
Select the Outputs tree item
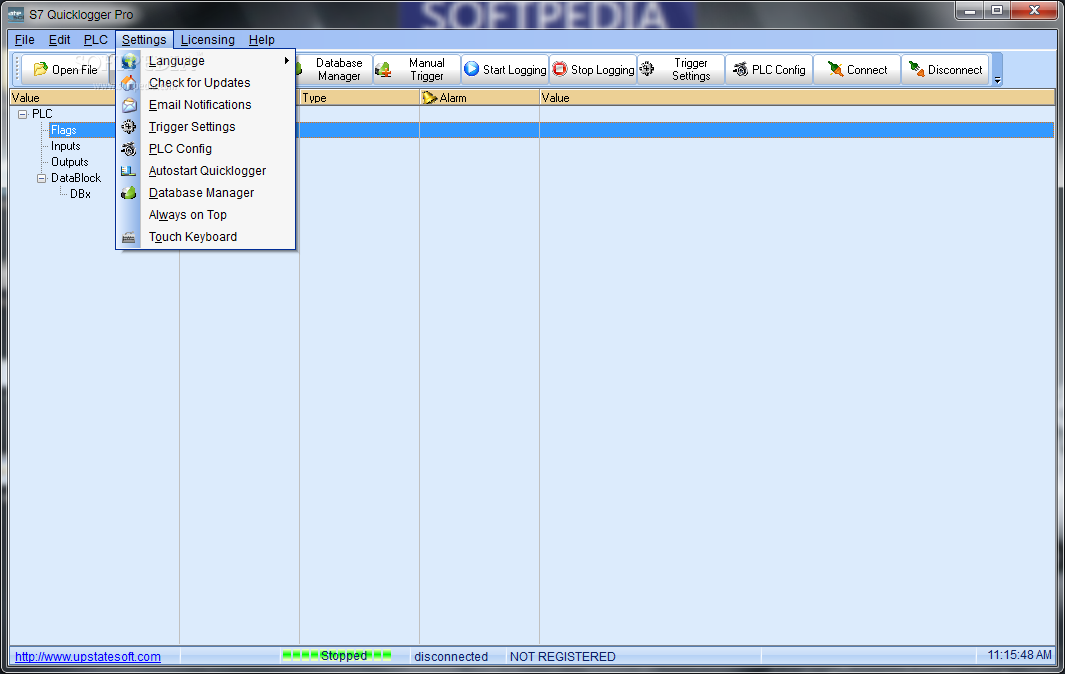pyautogui.click(x=69, y=162)
